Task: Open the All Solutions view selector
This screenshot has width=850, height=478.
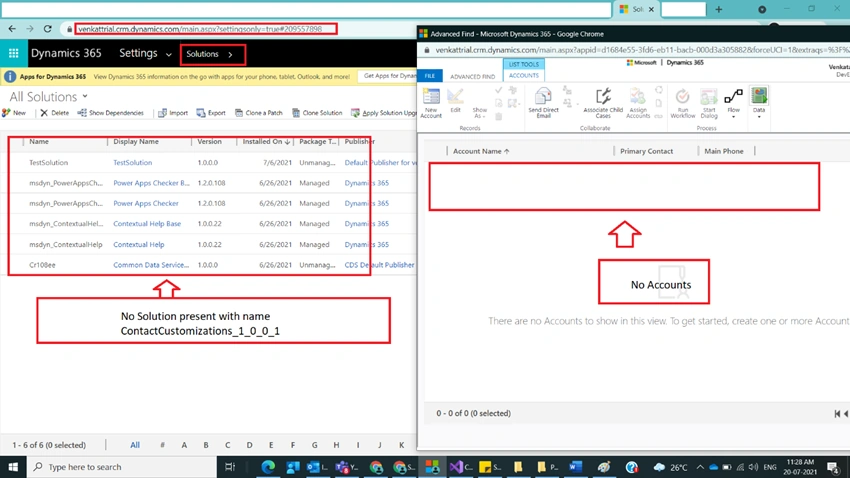Action: 48,96
